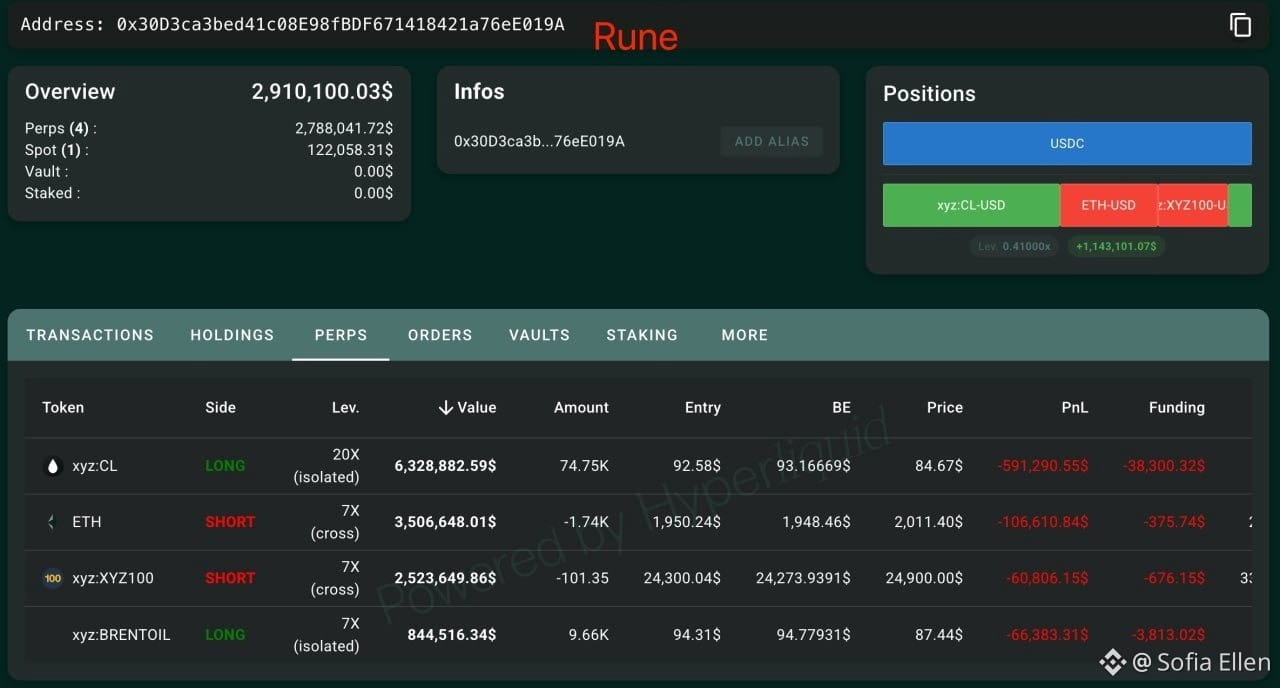Click the LONG label in xyz:CL row
This screenshot has height=688, width=1280.
tap(225, 466)
